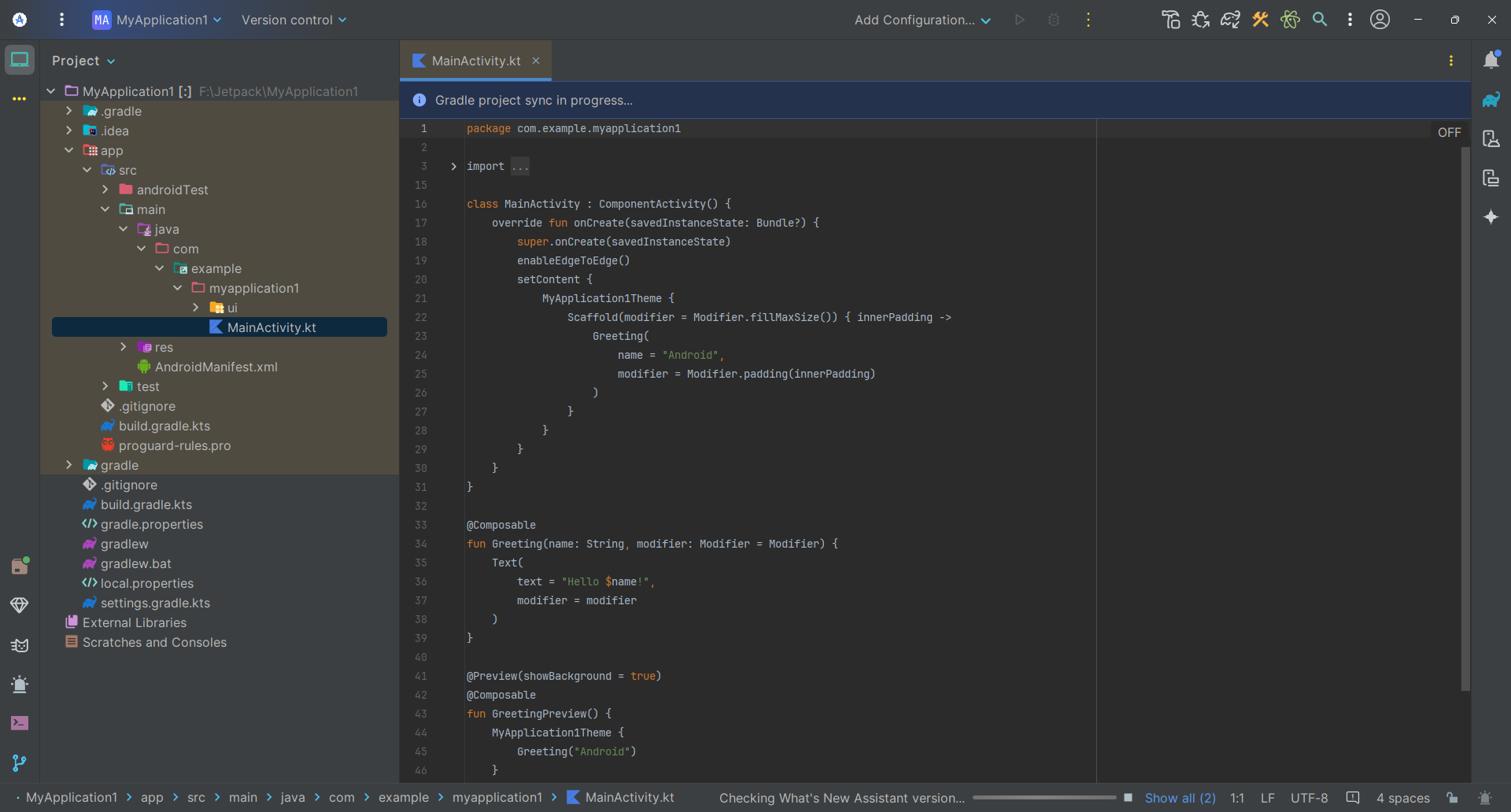Click the Search Everywhere magnifier icon

tap(1320, 20)
